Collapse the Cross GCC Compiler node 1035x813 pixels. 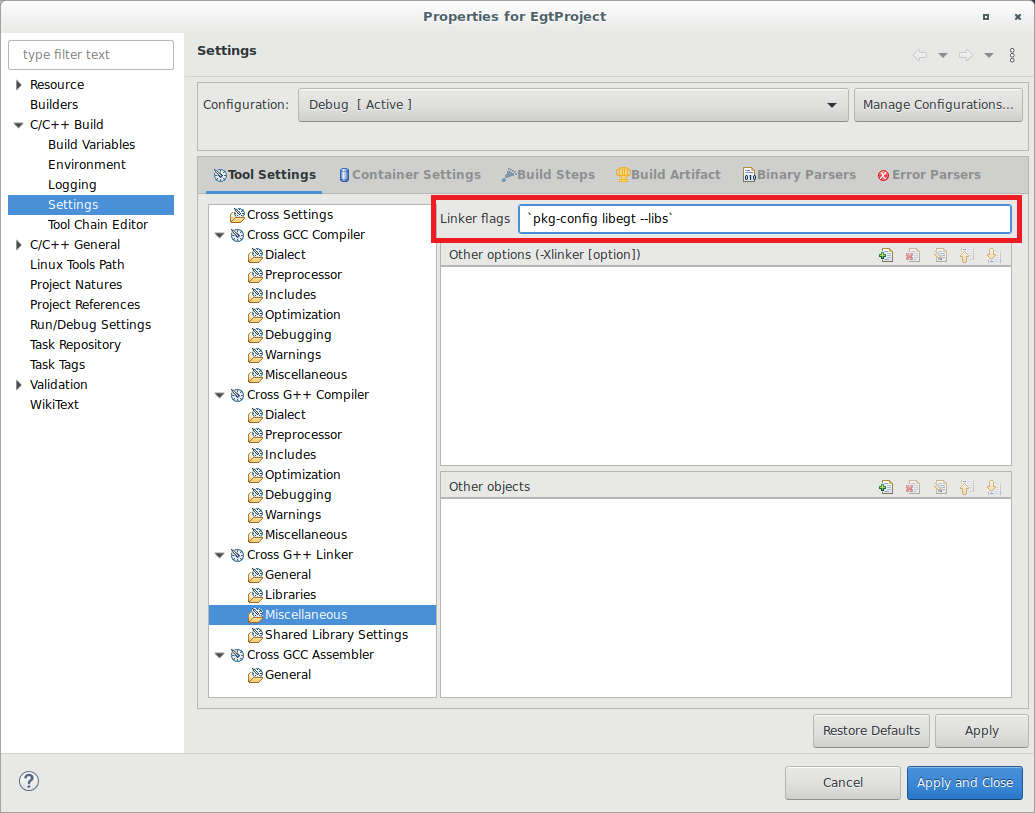pyautogui.click(x=219, y=235)
